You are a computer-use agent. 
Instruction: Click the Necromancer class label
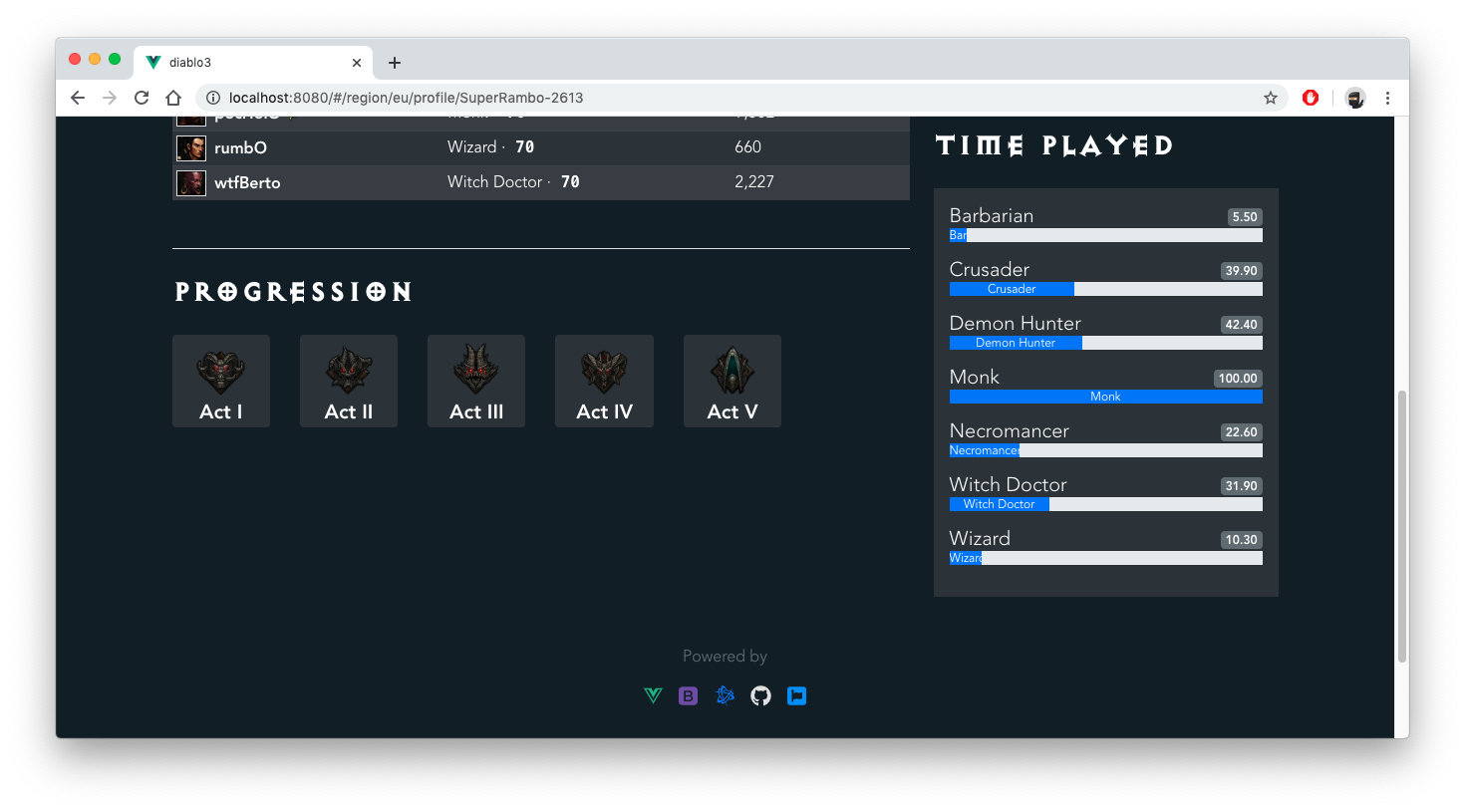click(1009, 431)
